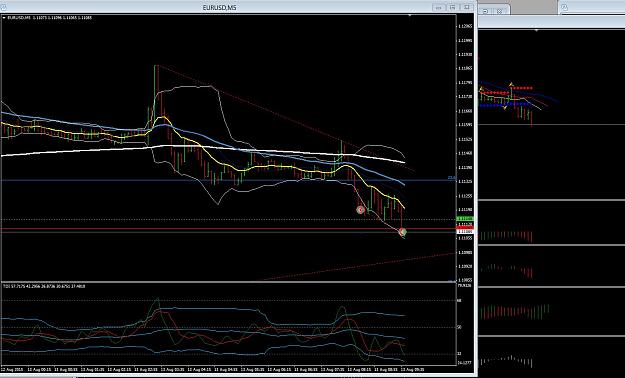625x378 pixels.
Task: Click the white current price label
Action: click(x=465, y=231)
